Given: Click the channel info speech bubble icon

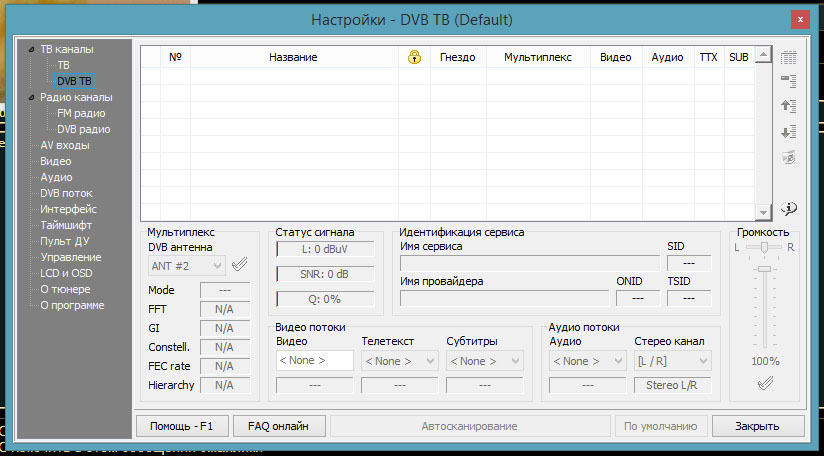Looking at the screenshot, I should point(789,208).
